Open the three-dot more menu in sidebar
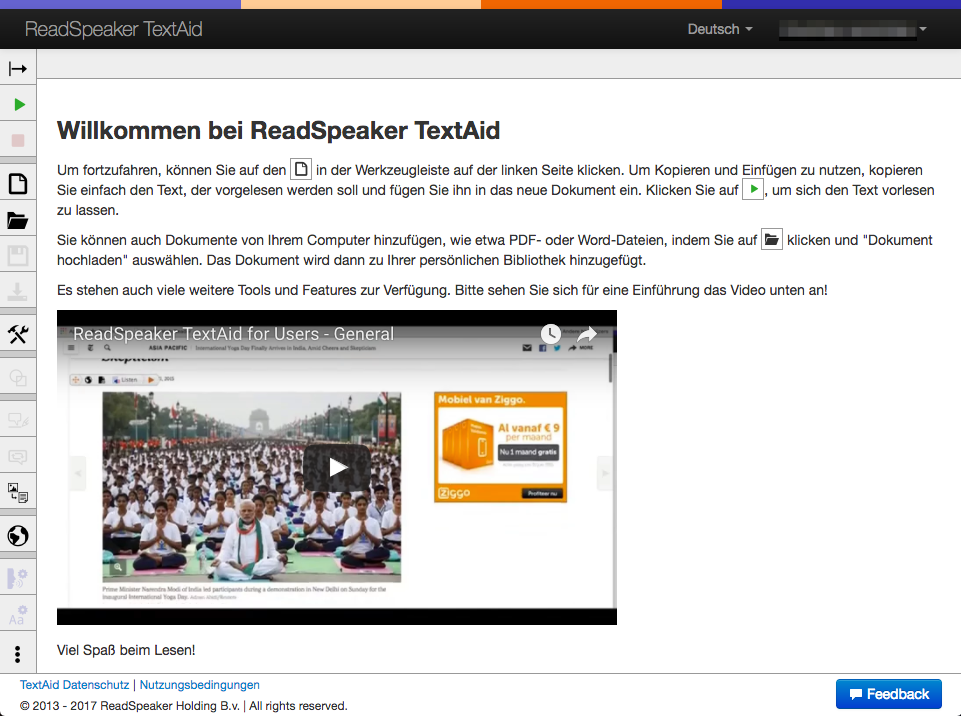Screen dimensions: 961x716 click(x=18, y=654)
